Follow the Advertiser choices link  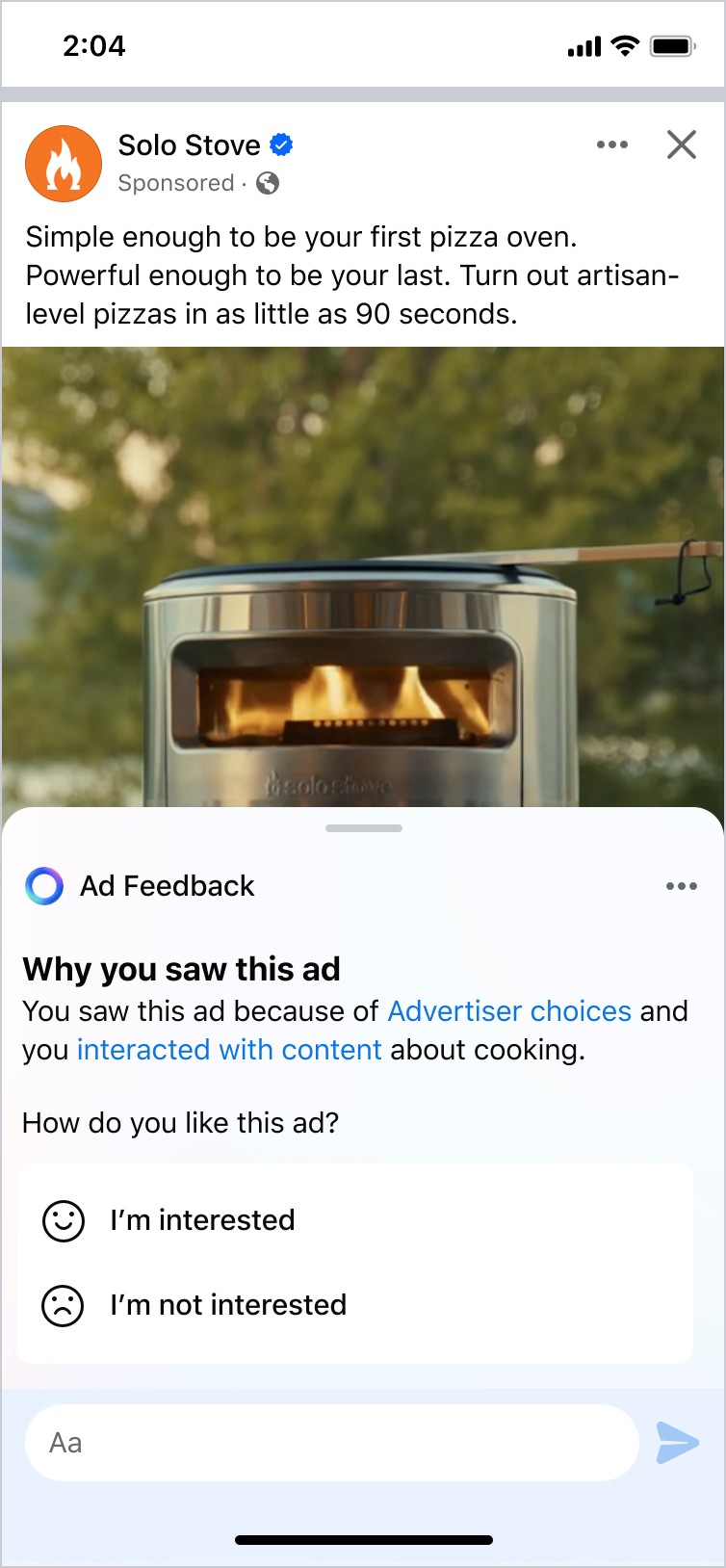pyautogui.click(x=509, y=1011)
